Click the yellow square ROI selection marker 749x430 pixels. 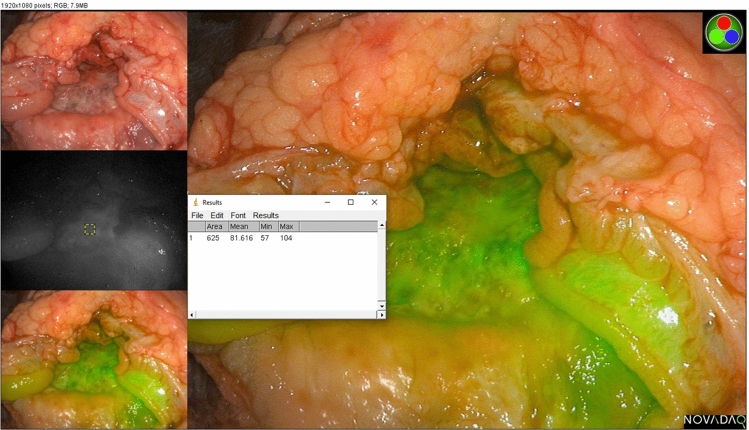tap(90, 230)
